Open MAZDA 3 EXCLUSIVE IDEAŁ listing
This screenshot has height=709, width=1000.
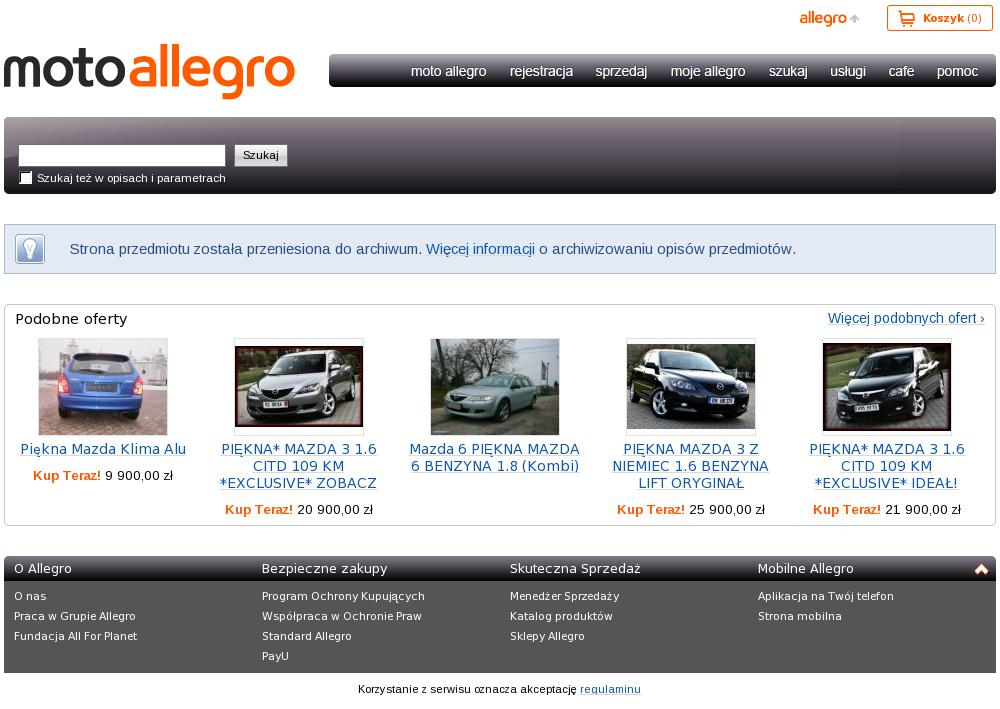click(886, 466)
